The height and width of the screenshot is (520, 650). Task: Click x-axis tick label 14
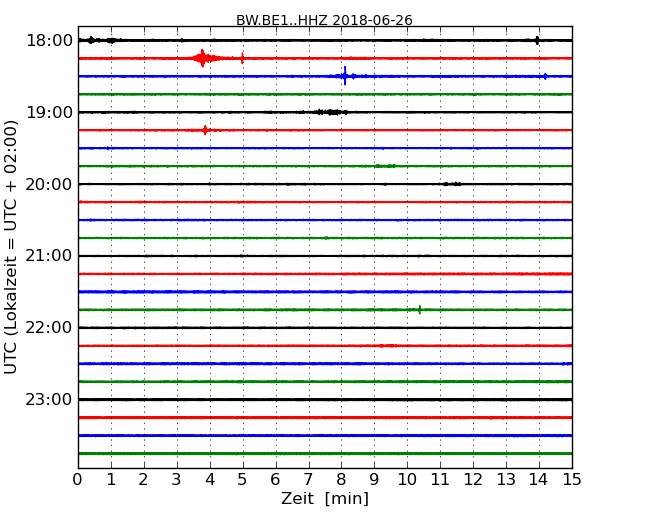click(x=539, y=480)
